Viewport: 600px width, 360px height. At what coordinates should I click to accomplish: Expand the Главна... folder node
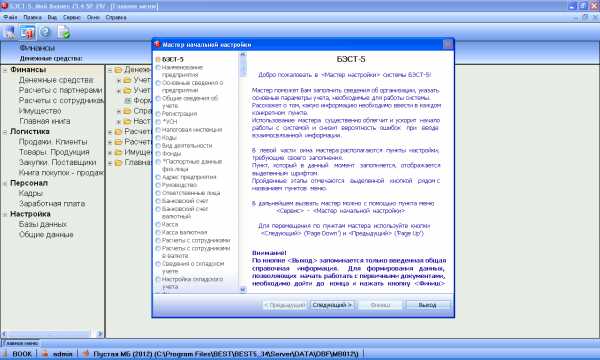click(x=110, y=163)
